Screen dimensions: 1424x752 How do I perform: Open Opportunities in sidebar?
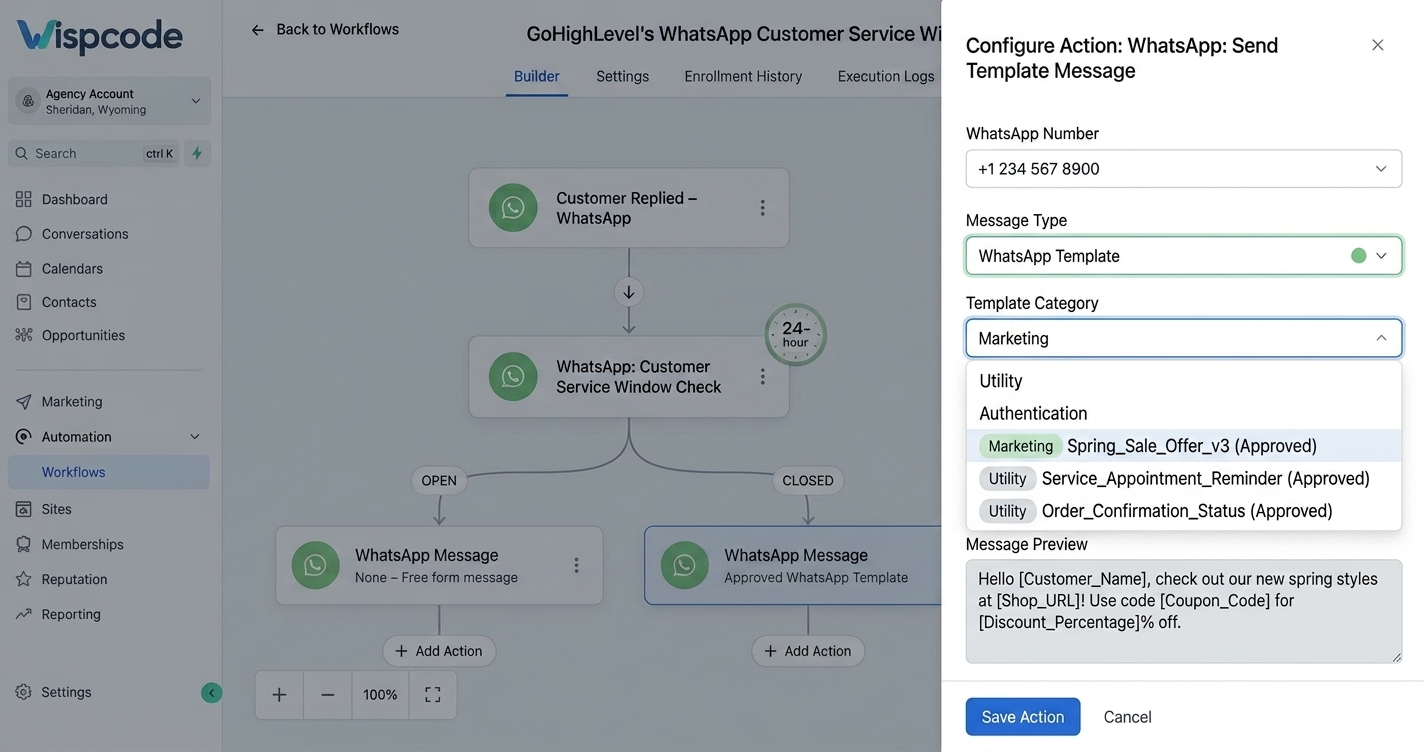coord(83,335)
